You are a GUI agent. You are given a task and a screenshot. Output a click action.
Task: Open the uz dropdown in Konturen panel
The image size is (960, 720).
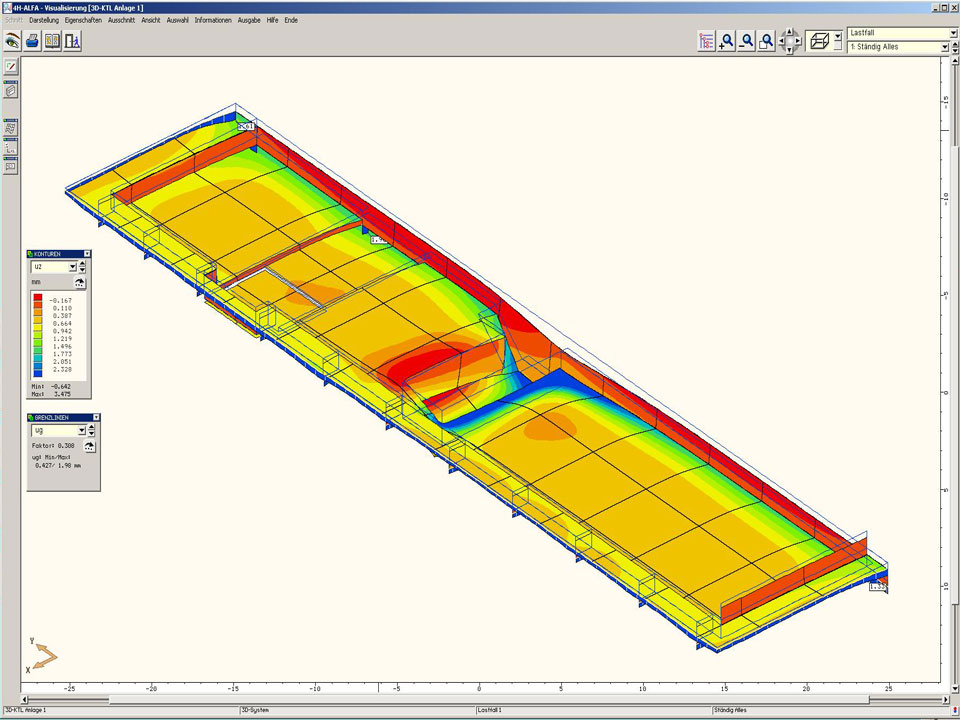click(x=72, y=268)
